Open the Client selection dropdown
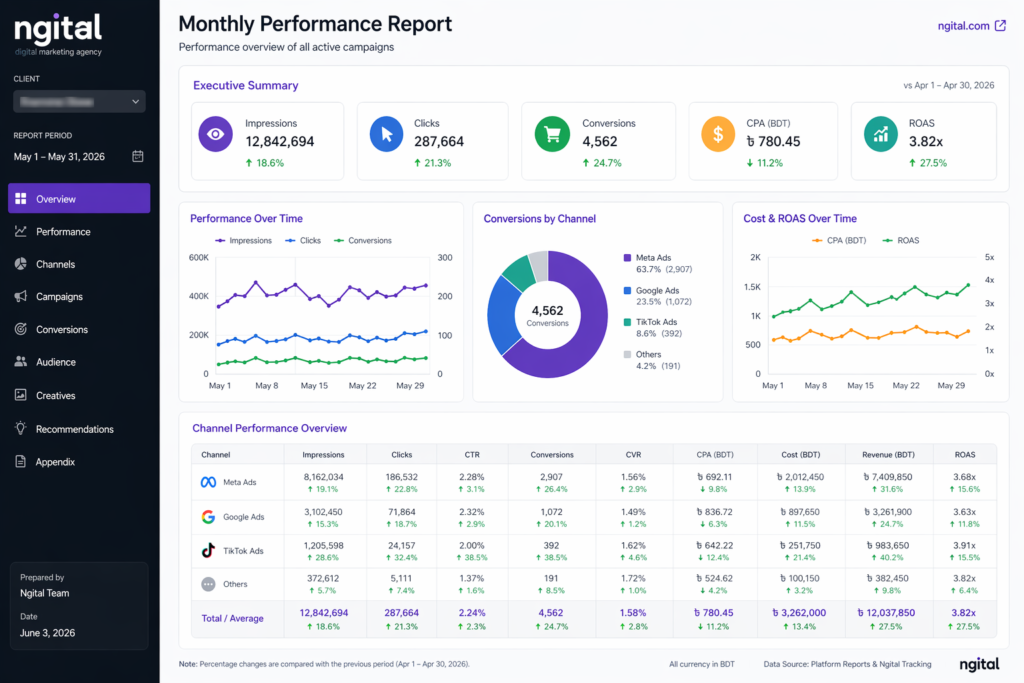Image resolution: width=1024 pixels, height=683 pixels. pyautogui.click(x=78, y=101)
